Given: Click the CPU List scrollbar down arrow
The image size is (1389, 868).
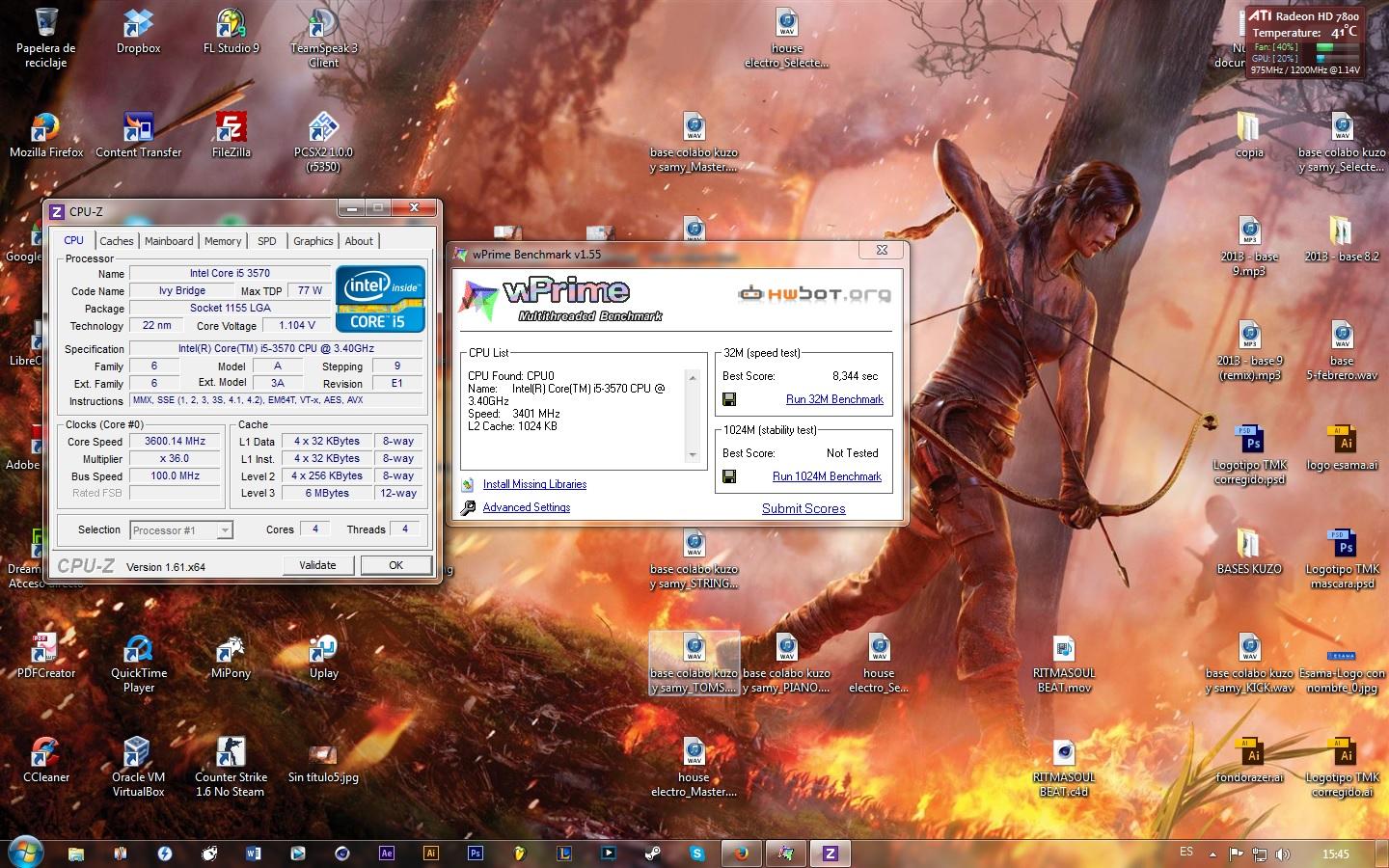Looking at the screenshot, I should (692, 455).
